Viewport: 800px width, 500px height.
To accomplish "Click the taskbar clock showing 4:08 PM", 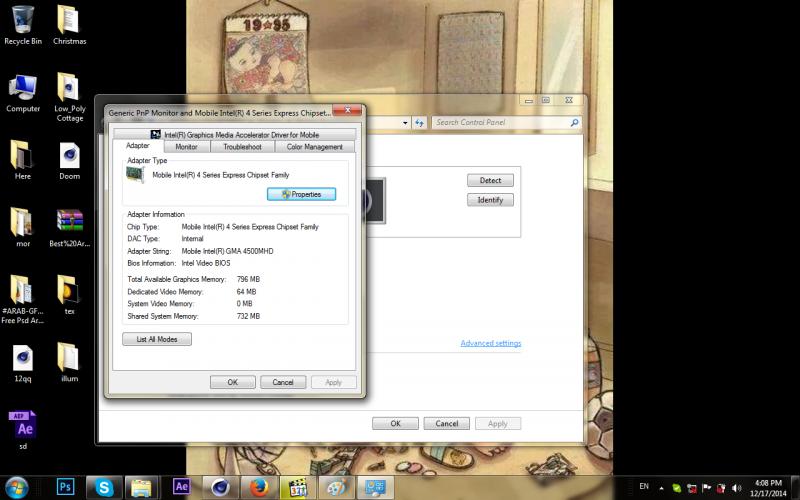I will (x=768, y=488).
